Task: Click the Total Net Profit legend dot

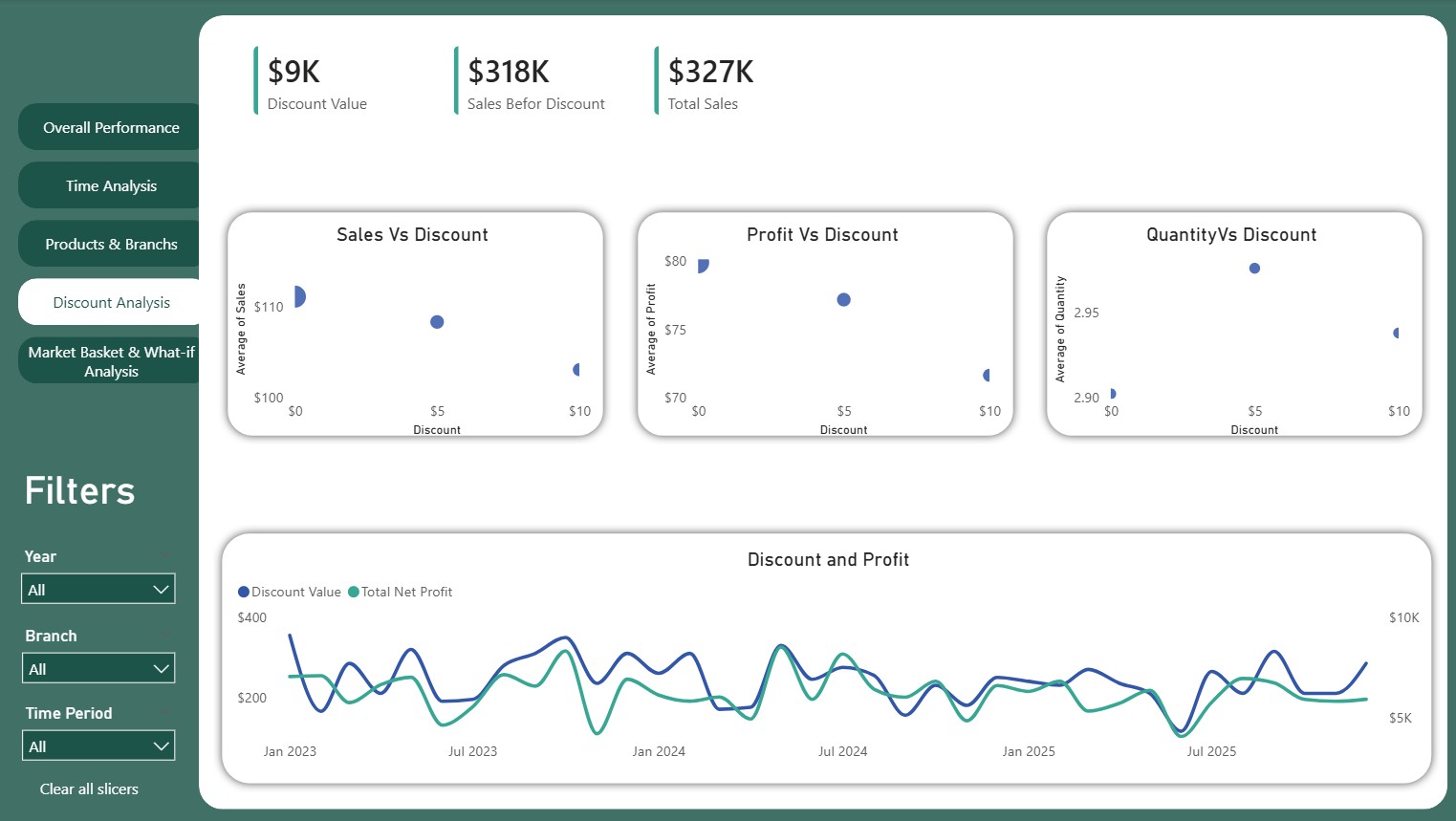Action: pyautogui.click(x=354, y=592)
